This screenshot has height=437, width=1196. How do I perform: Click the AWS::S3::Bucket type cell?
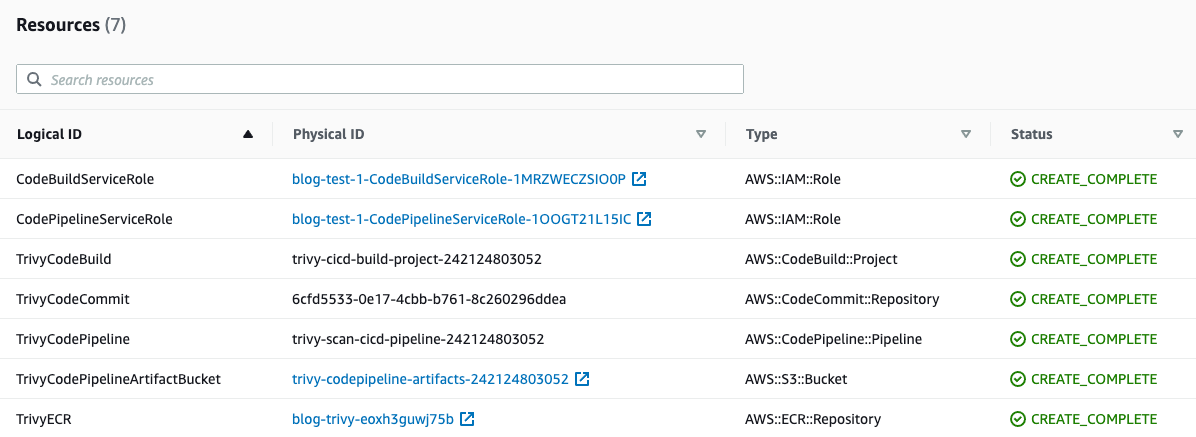[796, 379]
